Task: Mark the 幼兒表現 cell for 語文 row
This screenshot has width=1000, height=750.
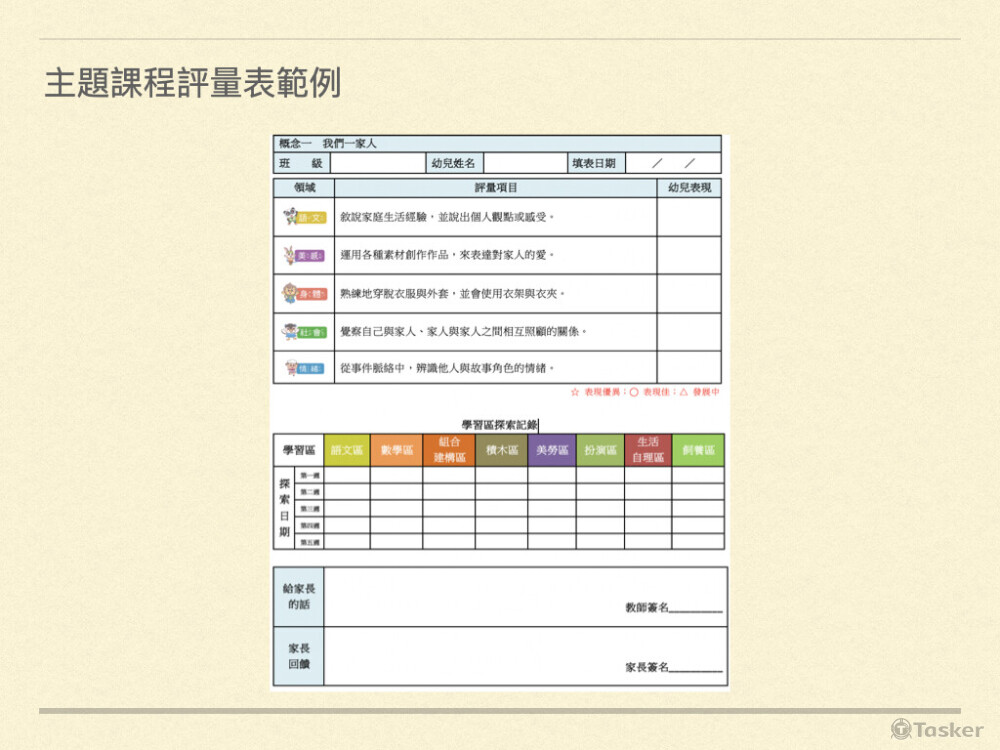Action: (x=688, y=215)
